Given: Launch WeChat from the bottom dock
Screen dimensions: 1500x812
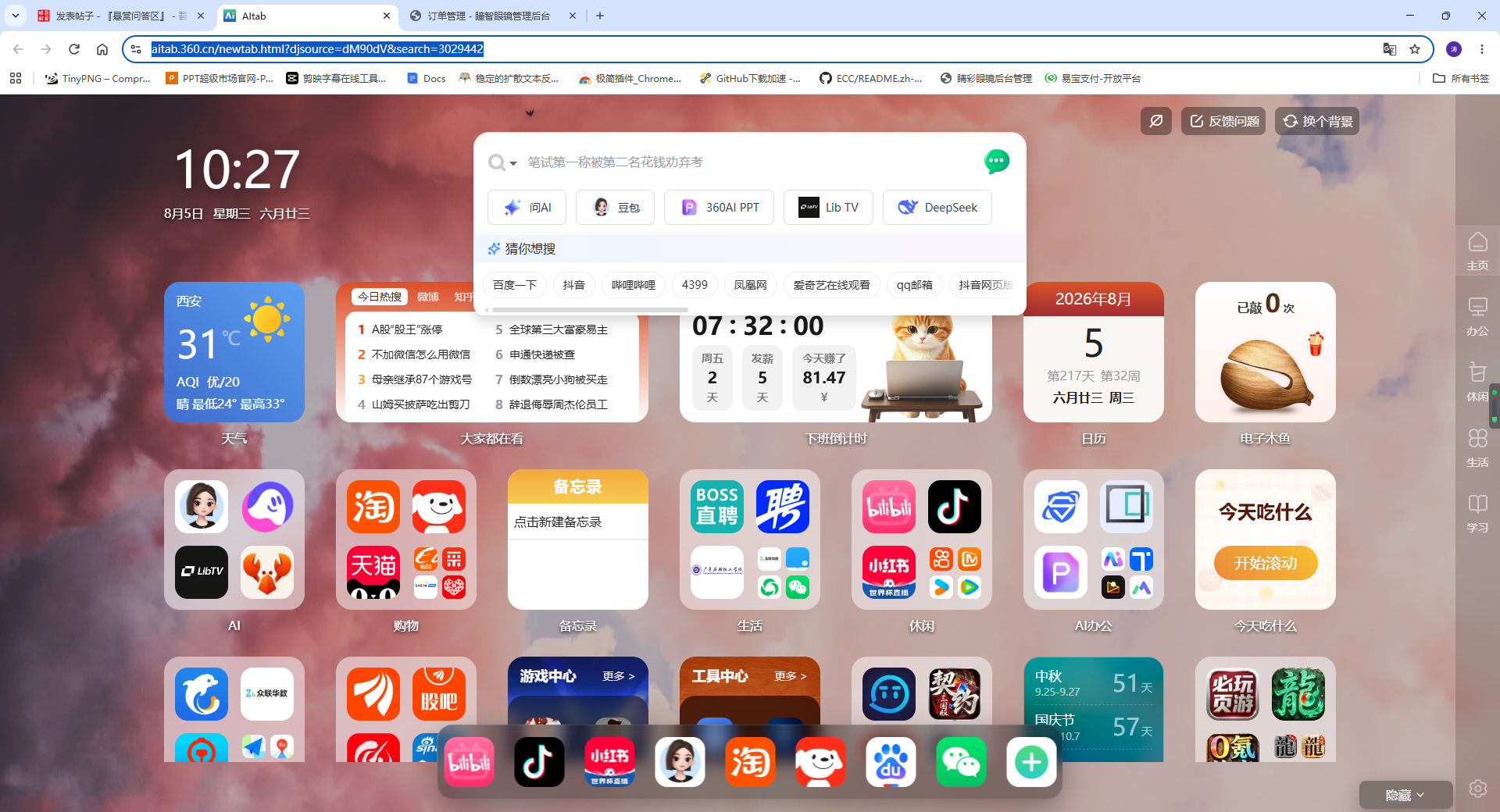Looking at the screenshot, I should click(961, 762).
